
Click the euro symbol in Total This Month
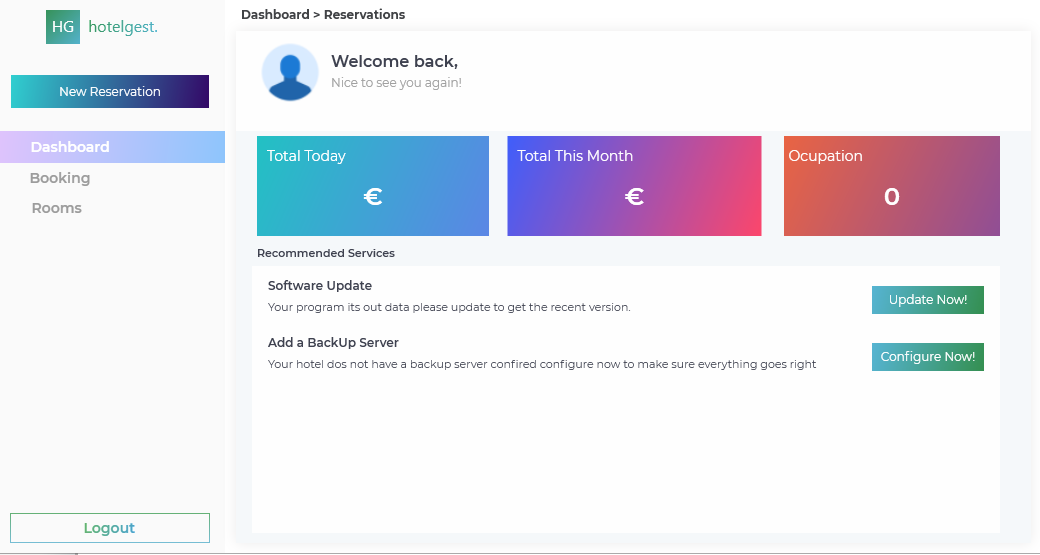coord(634,196)
